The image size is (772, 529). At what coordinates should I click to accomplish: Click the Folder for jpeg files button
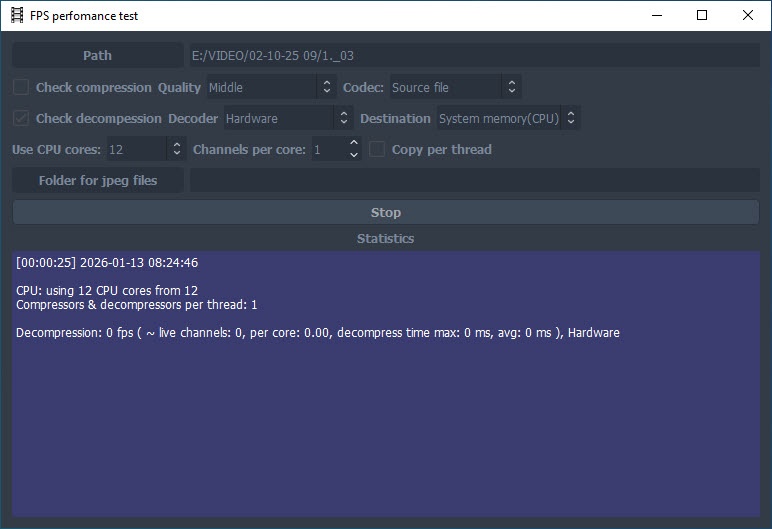click(x=97, y=180)
